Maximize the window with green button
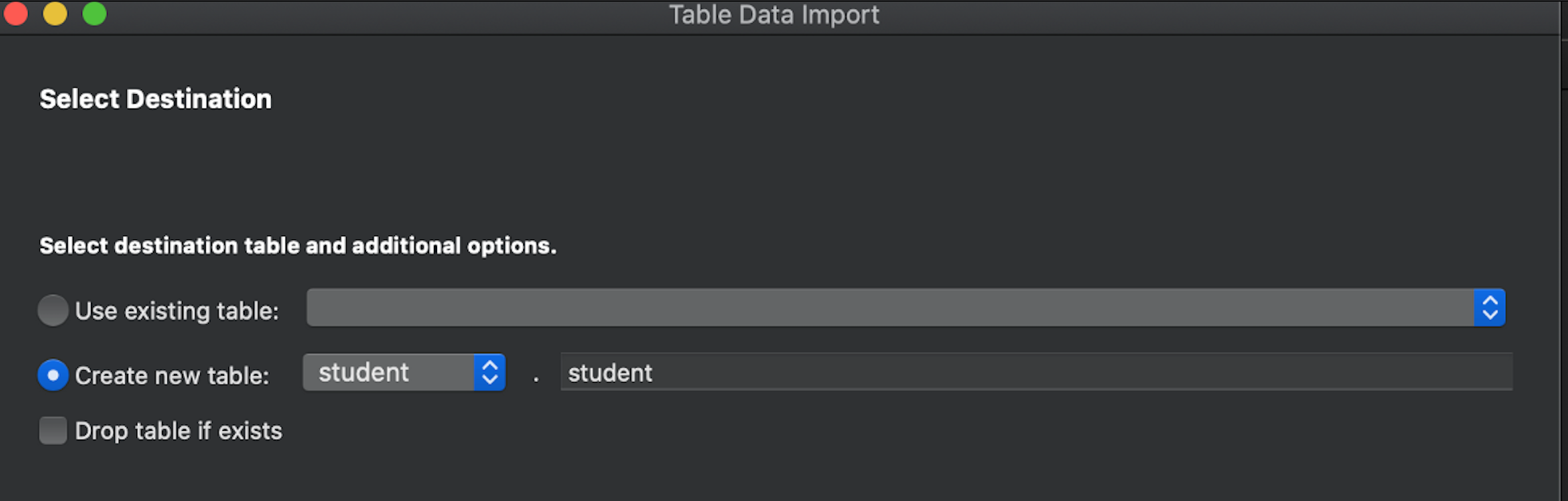Viewport: 1568px width, 501px height. click(94, 14)
